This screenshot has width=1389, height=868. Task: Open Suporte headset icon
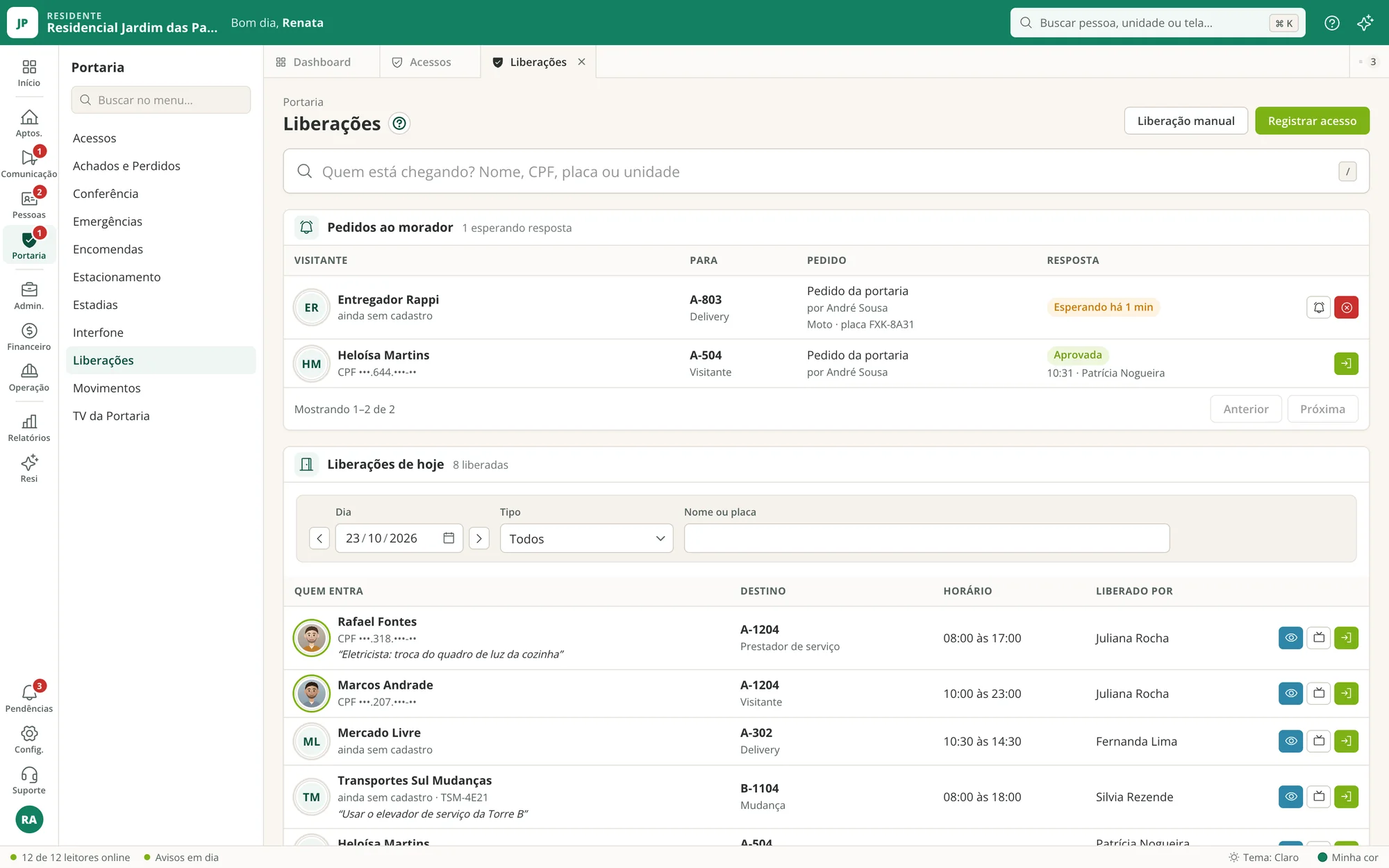(28, 781)
